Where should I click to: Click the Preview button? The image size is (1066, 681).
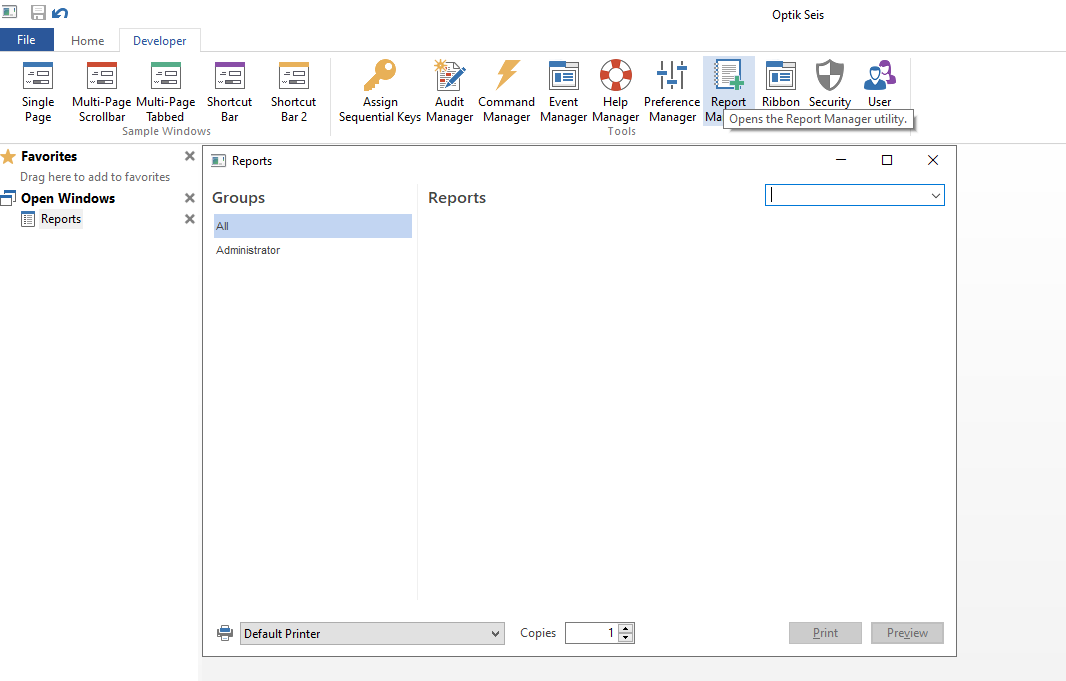tap(907, 633)
